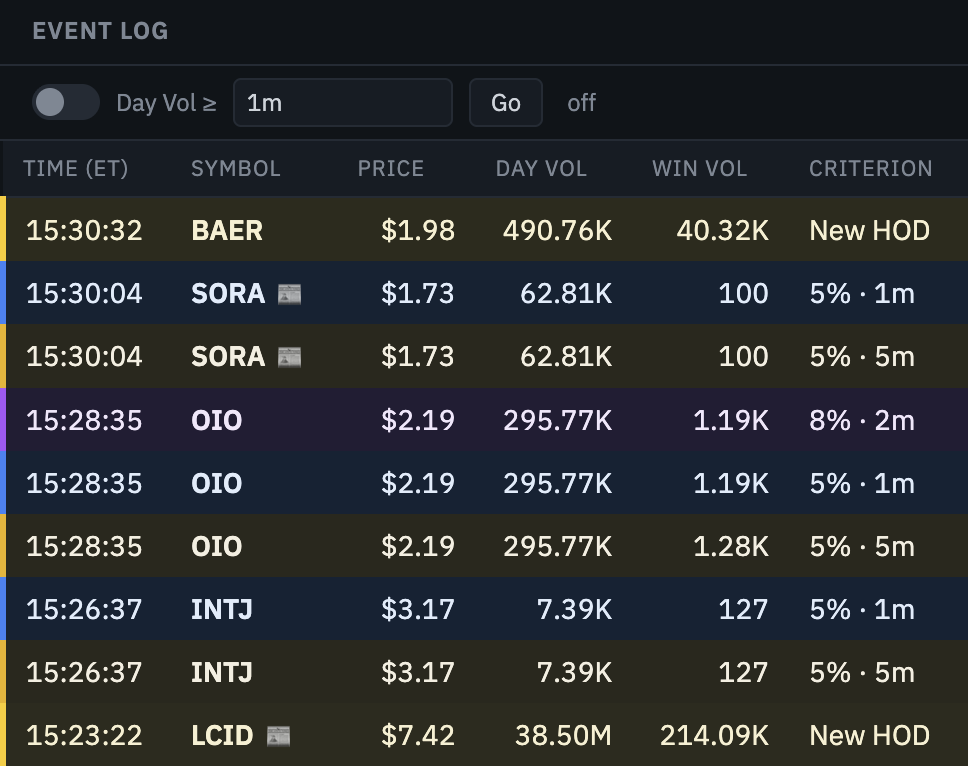Click window volume 40.32K
Screen dimensions: 968x766
click(x=722, y=230)
